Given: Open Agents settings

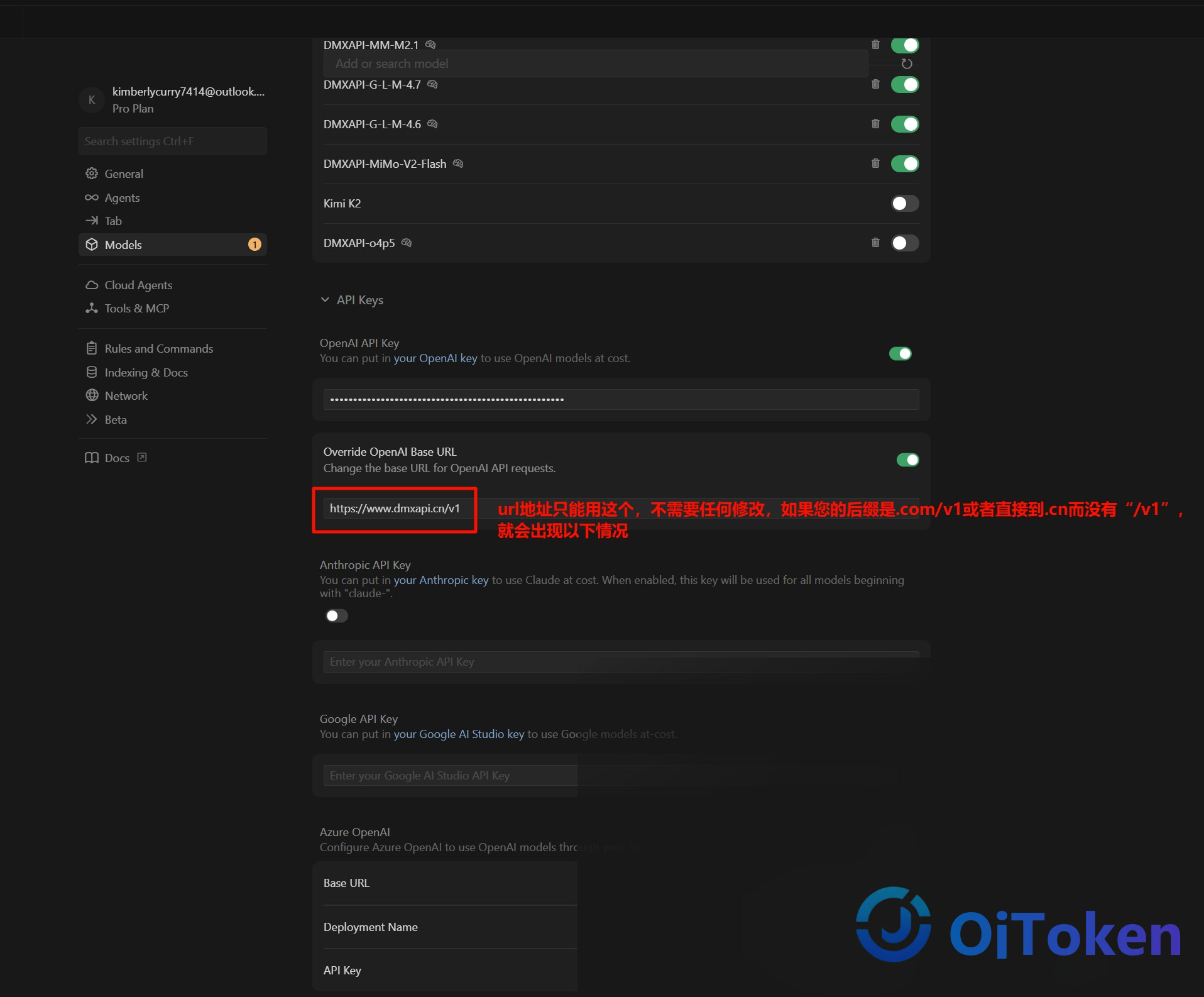Looking at the screenshot, I should (x=173, y=197).
